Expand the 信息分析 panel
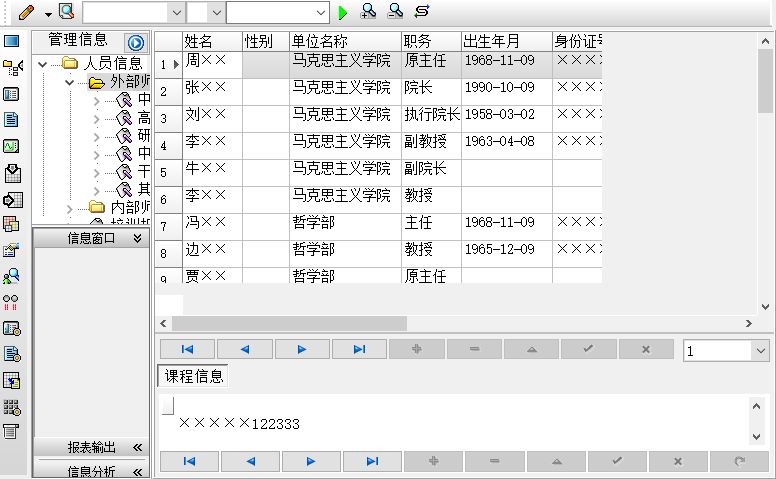Viewport: 776px width, 479px height. pos(138,472)
